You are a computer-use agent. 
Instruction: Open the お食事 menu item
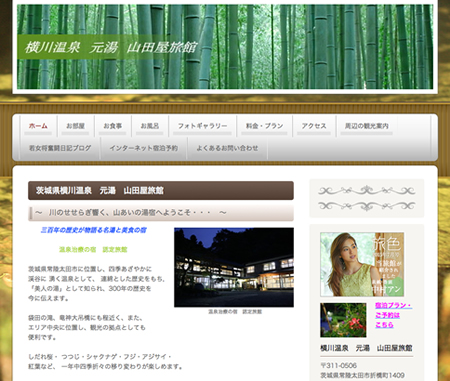click(113, 126)
